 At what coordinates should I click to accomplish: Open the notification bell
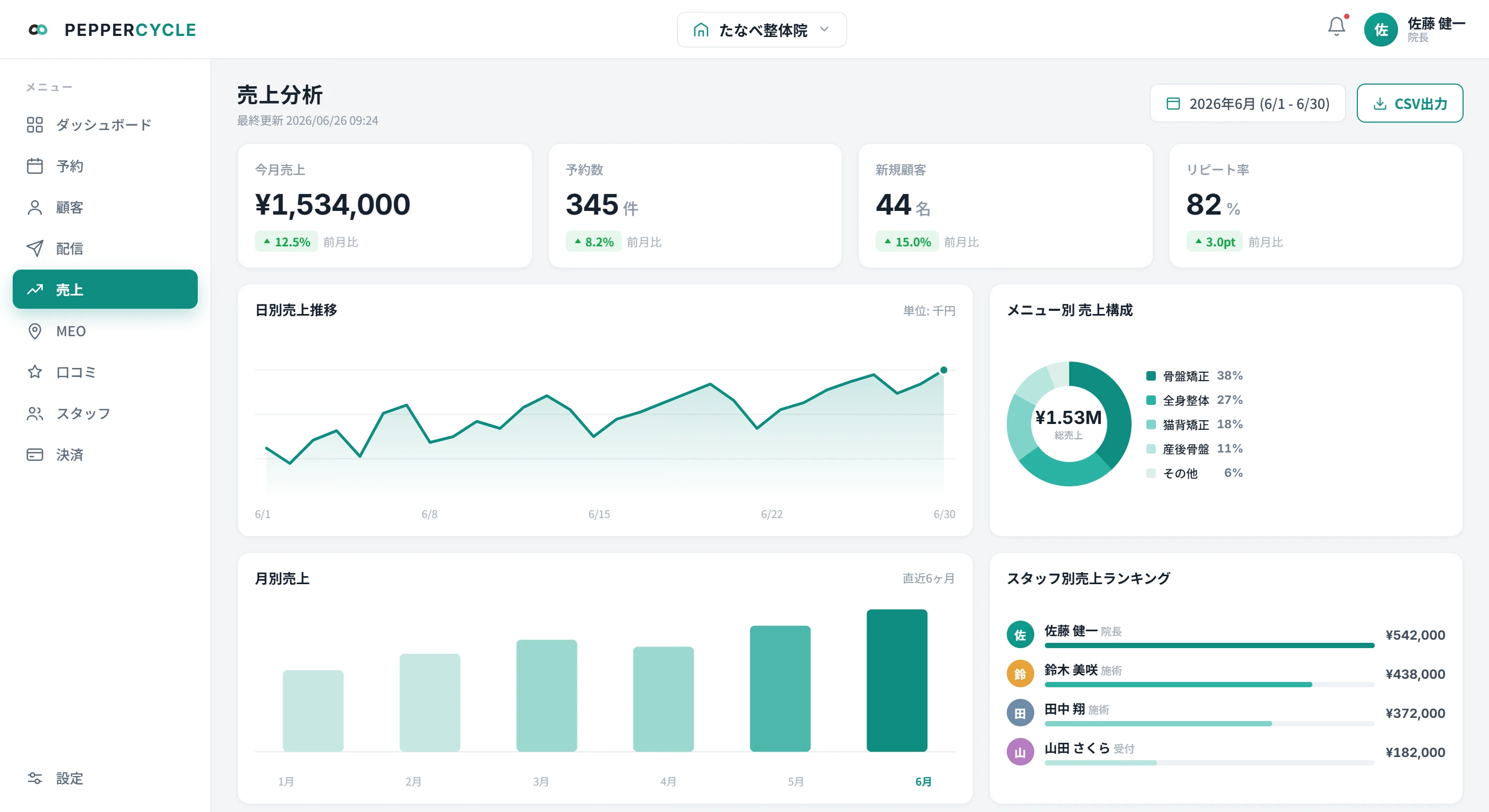(1336, 26)
